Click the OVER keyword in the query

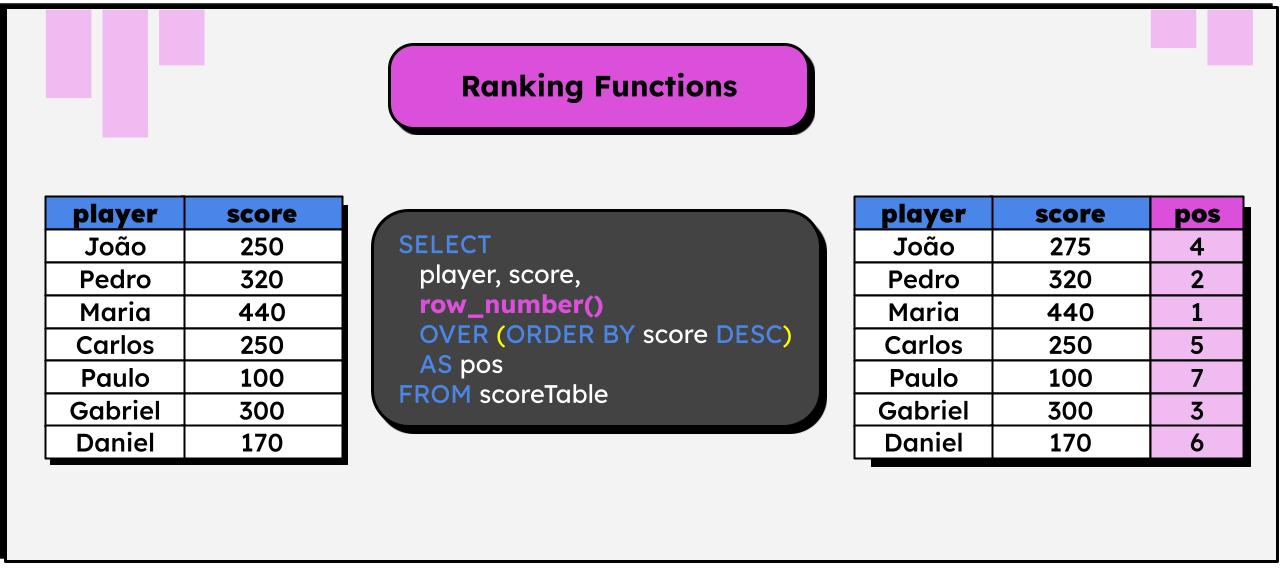(x=454, y=335)
